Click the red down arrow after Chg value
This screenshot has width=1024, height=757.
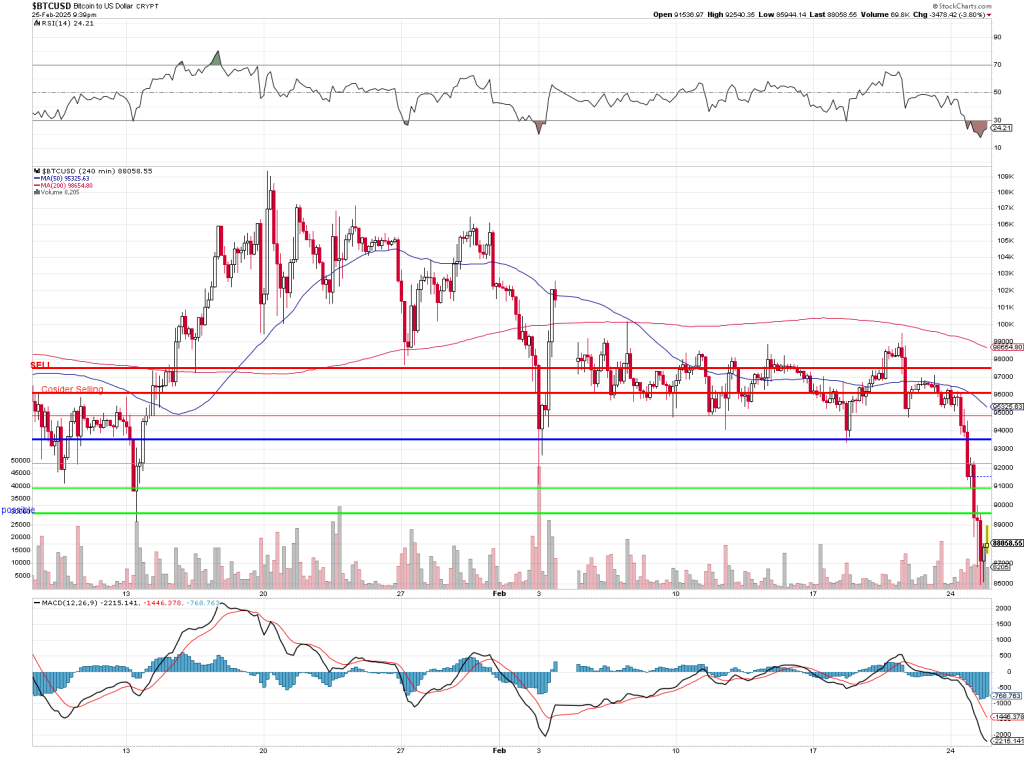[x=988, y=15]
